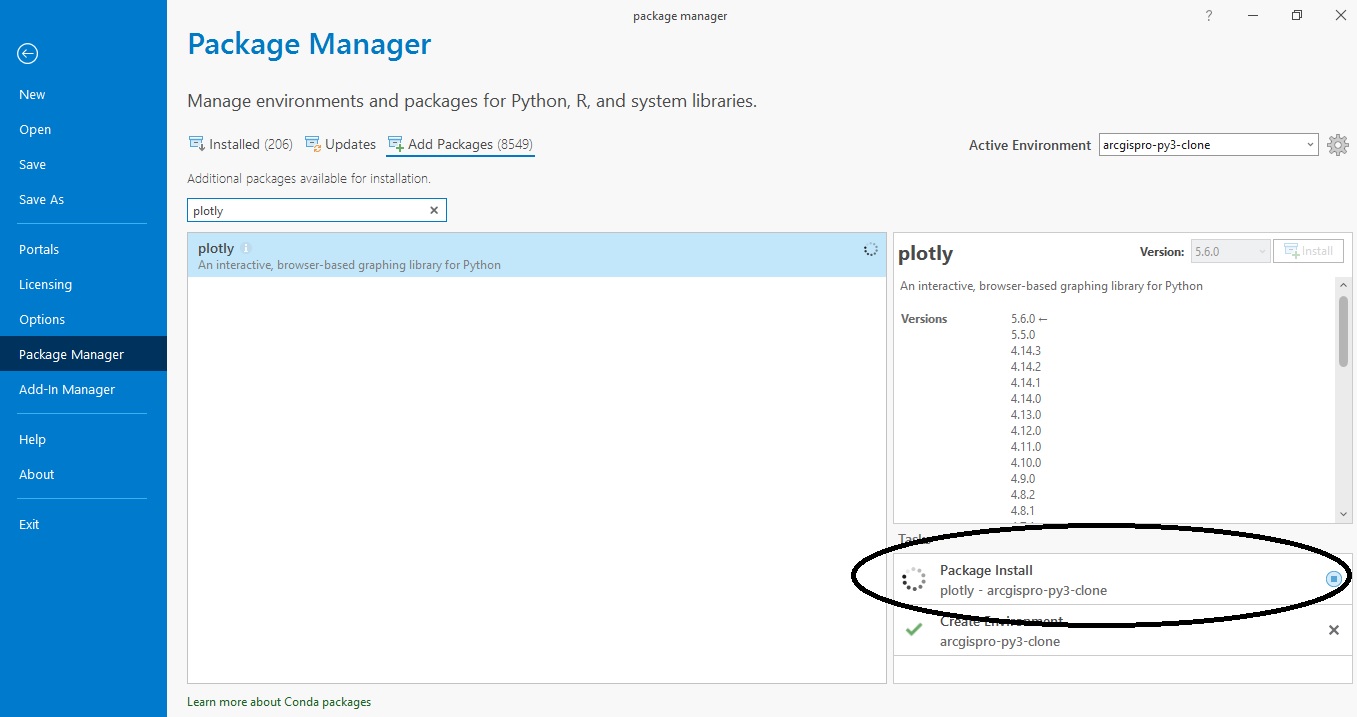1357x717 pixels.
Task: Click the info icon next to plotly
Action: point(246,248)
